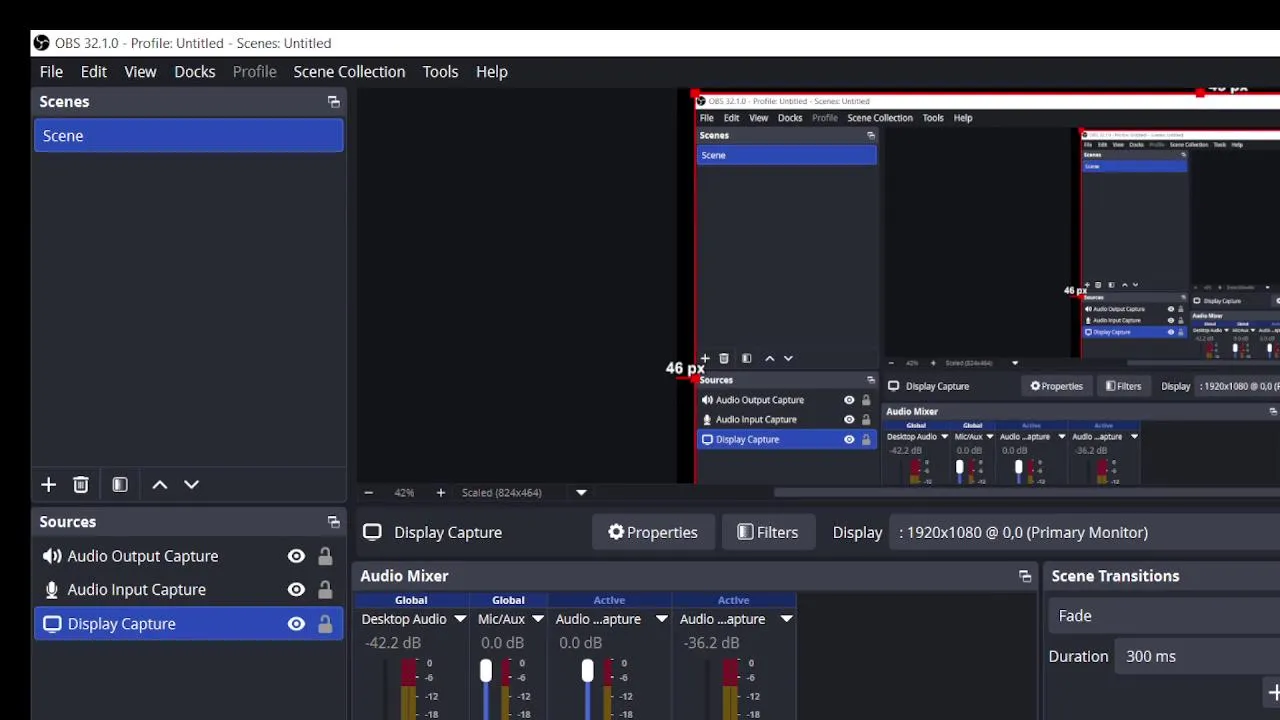Open the File menu
Image resolution: width=1280 pixels, height=720 pixels.
(51, 72)
